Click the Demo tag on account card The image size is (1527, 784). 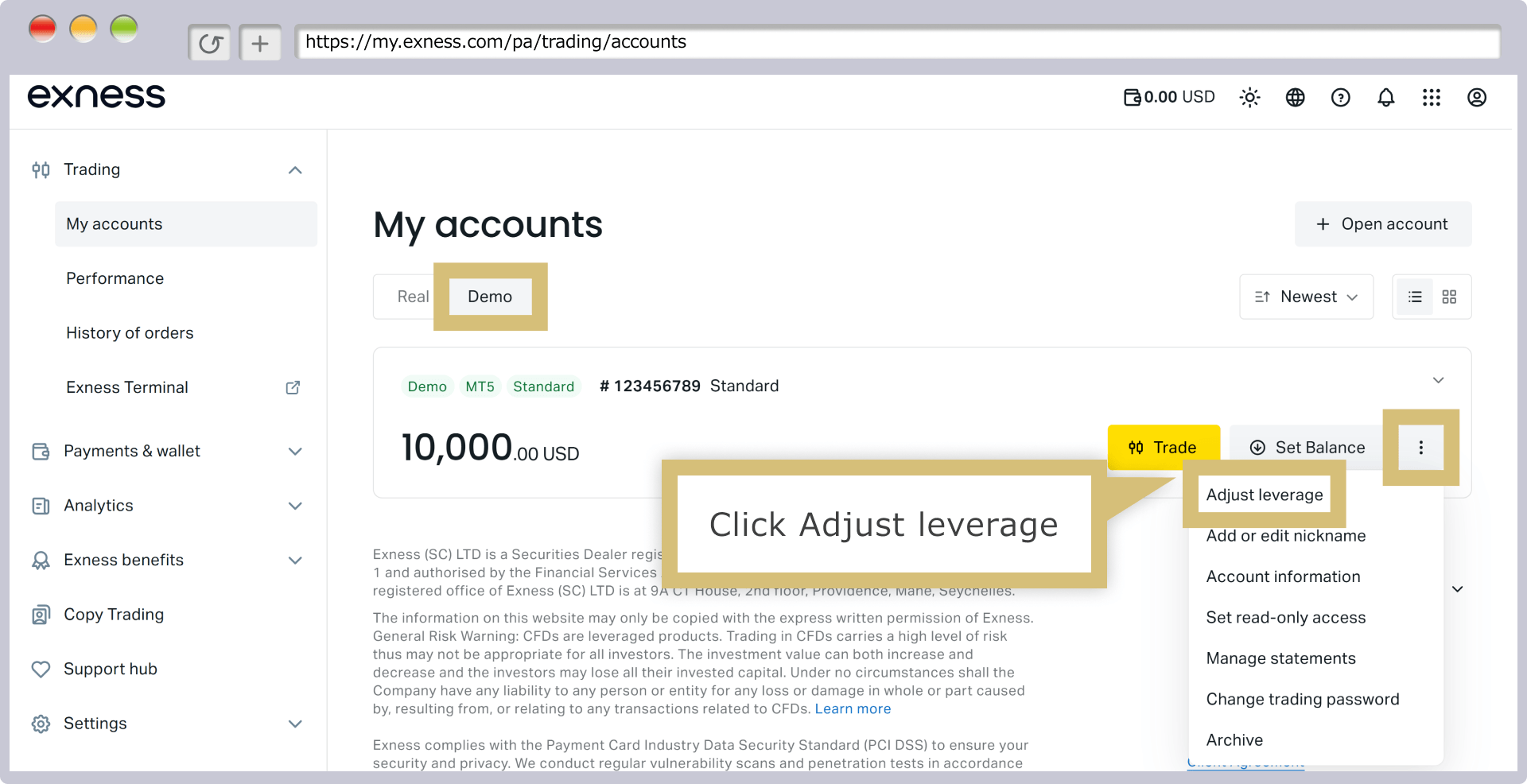click(x=427, y=386)
